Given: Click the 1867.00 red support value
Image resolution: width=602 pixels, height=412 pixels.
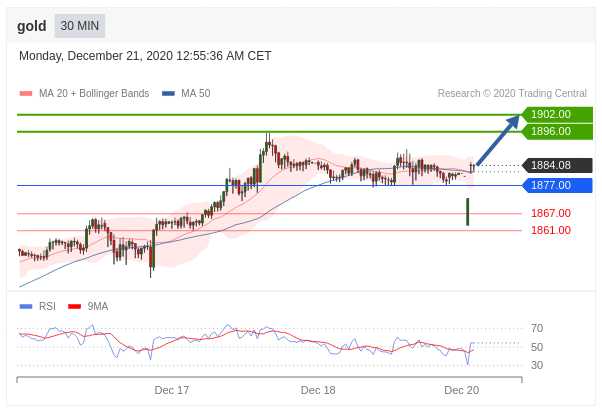Looking at the screenshot, I should (551, 213).
